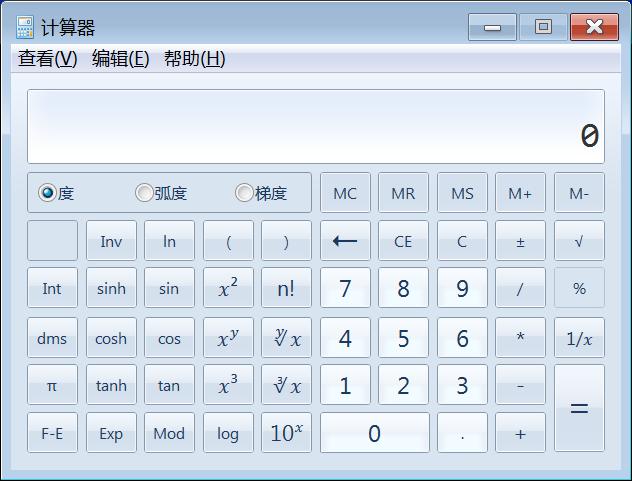Click the MC memory clear button

345,193
